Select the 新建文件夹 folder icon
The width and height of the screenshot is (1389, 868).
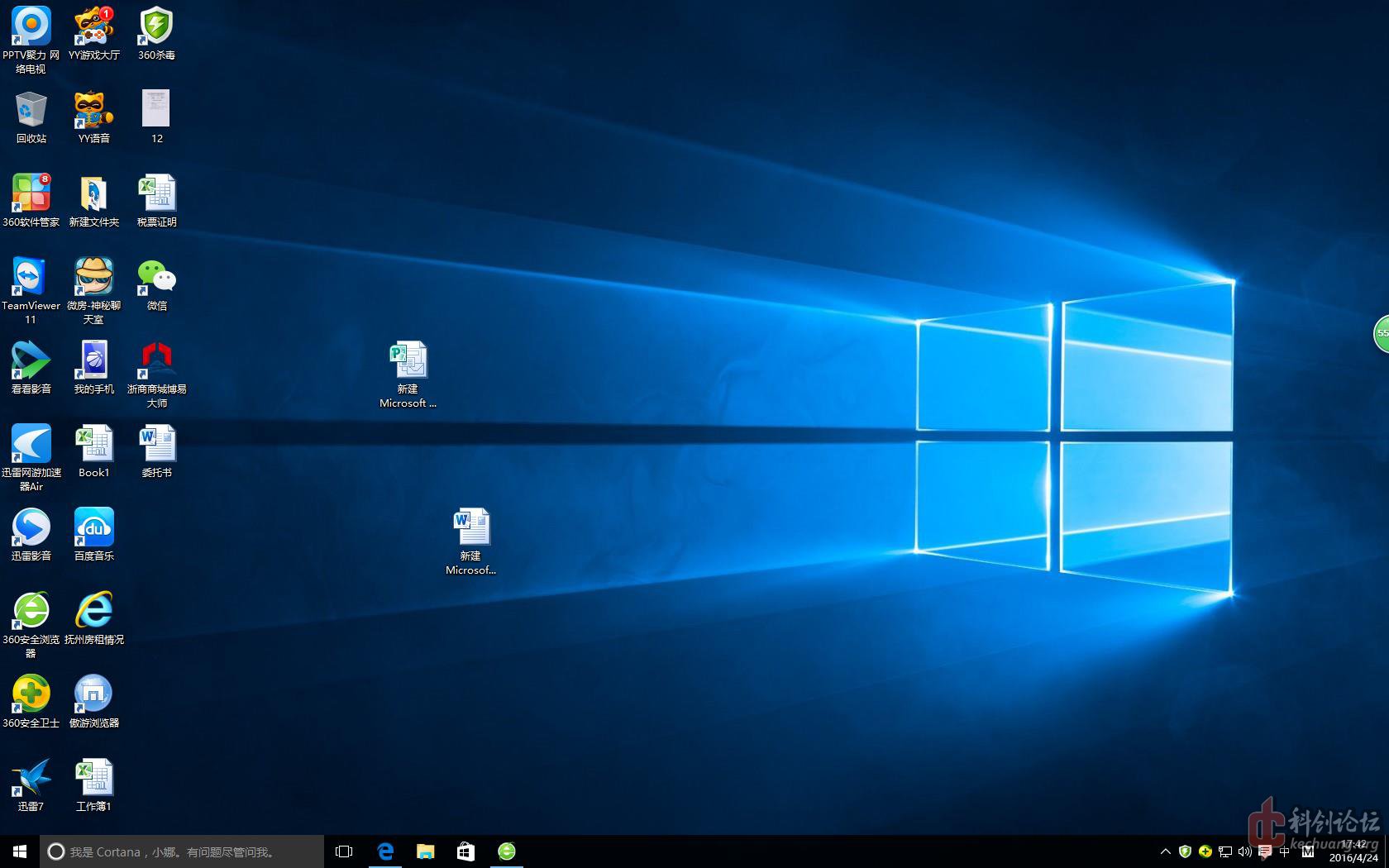tap(94, 200)
